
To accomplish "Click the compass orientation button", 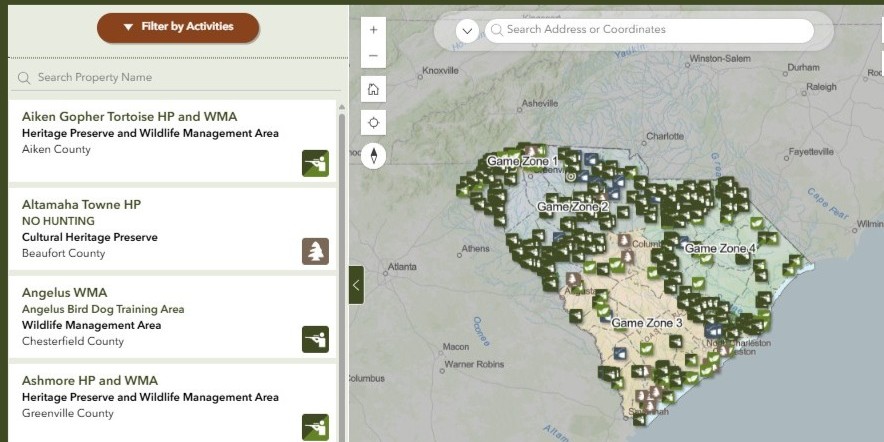I will coord(373,156).
